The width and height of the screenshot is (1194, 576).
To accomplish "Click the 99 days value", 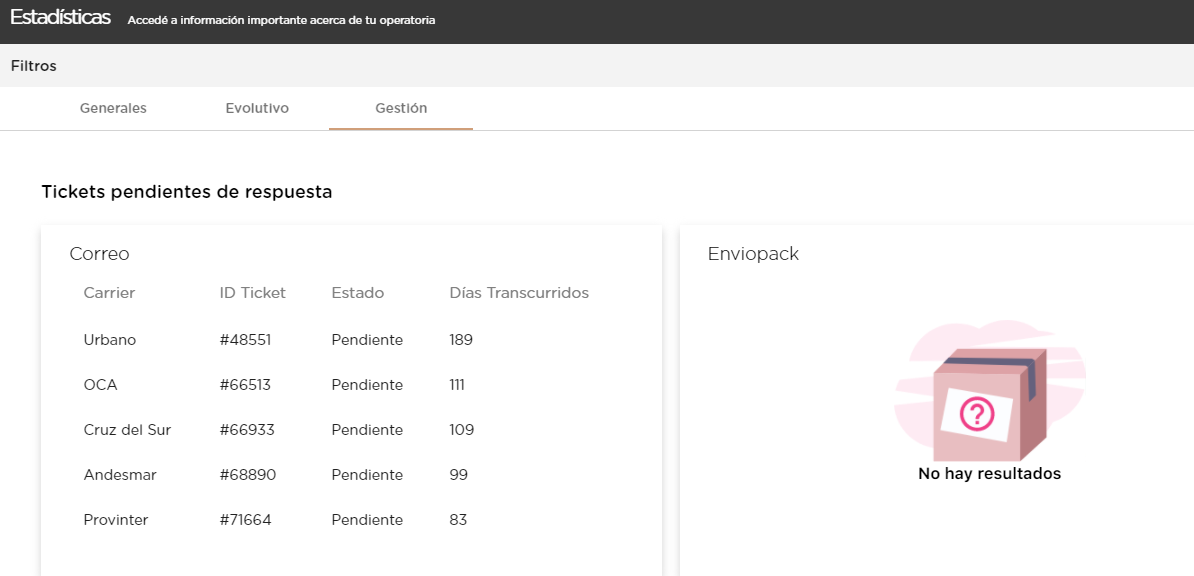I will click(458, 475).
